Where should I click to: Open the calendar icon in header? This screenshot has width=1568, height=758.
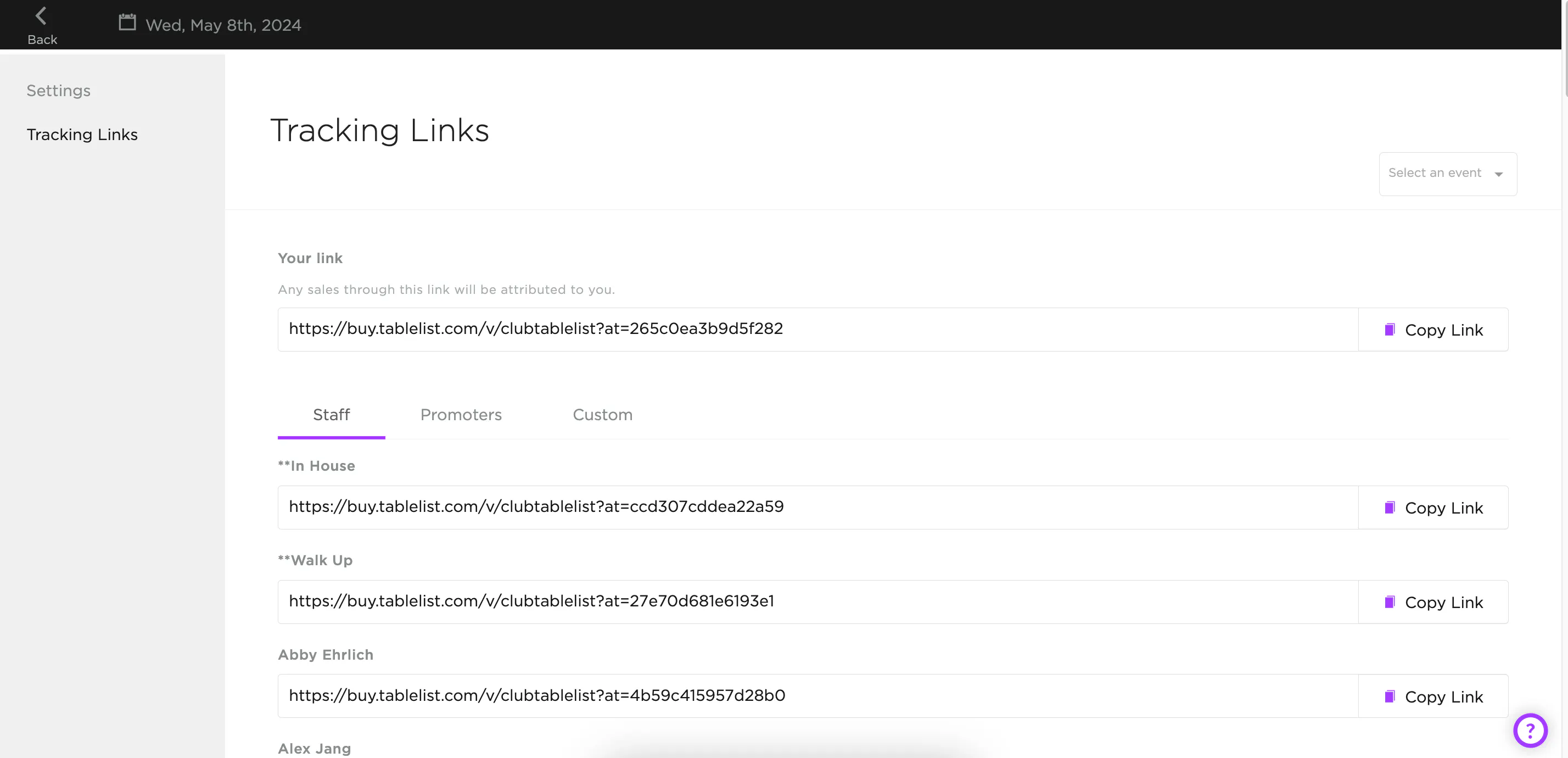click(x=127, y=23)
